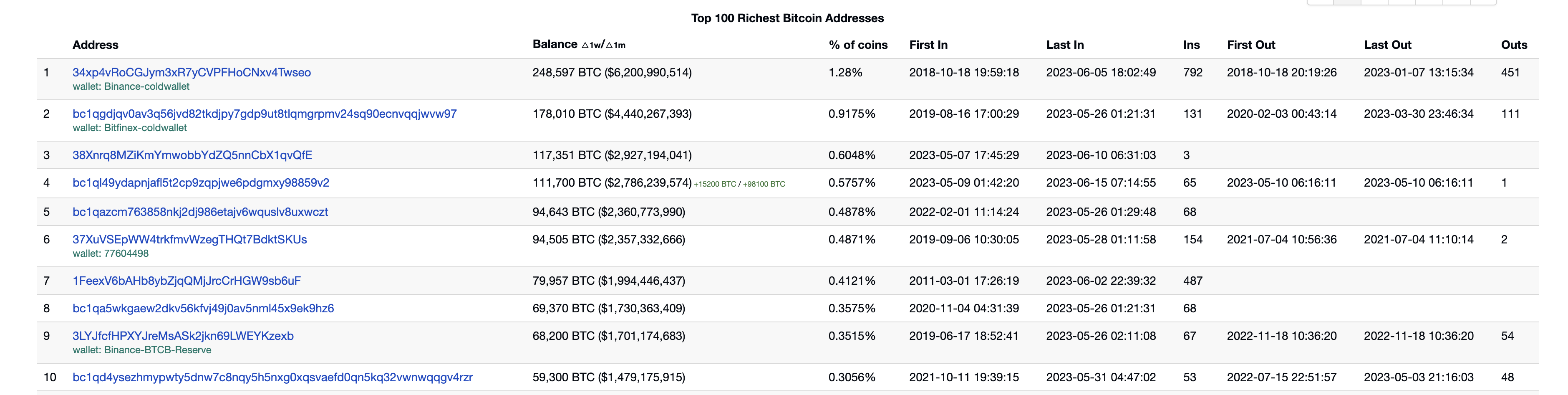Image resolution: width=1568 pixels, height=395 pixels.
Task: Open address starting with bc1qgdjqv0av3q56
Action: 265,114
